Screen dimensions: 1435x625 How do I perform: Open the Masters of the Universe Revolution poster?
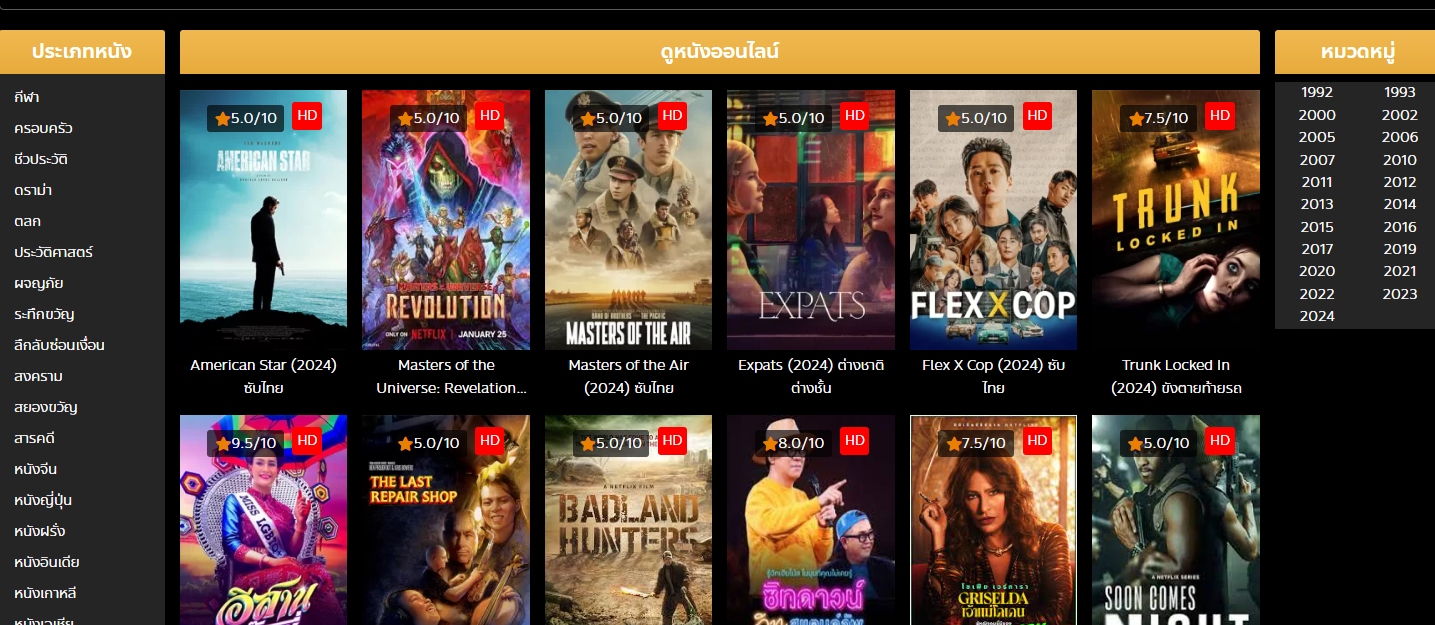click(x=446, y=220)
